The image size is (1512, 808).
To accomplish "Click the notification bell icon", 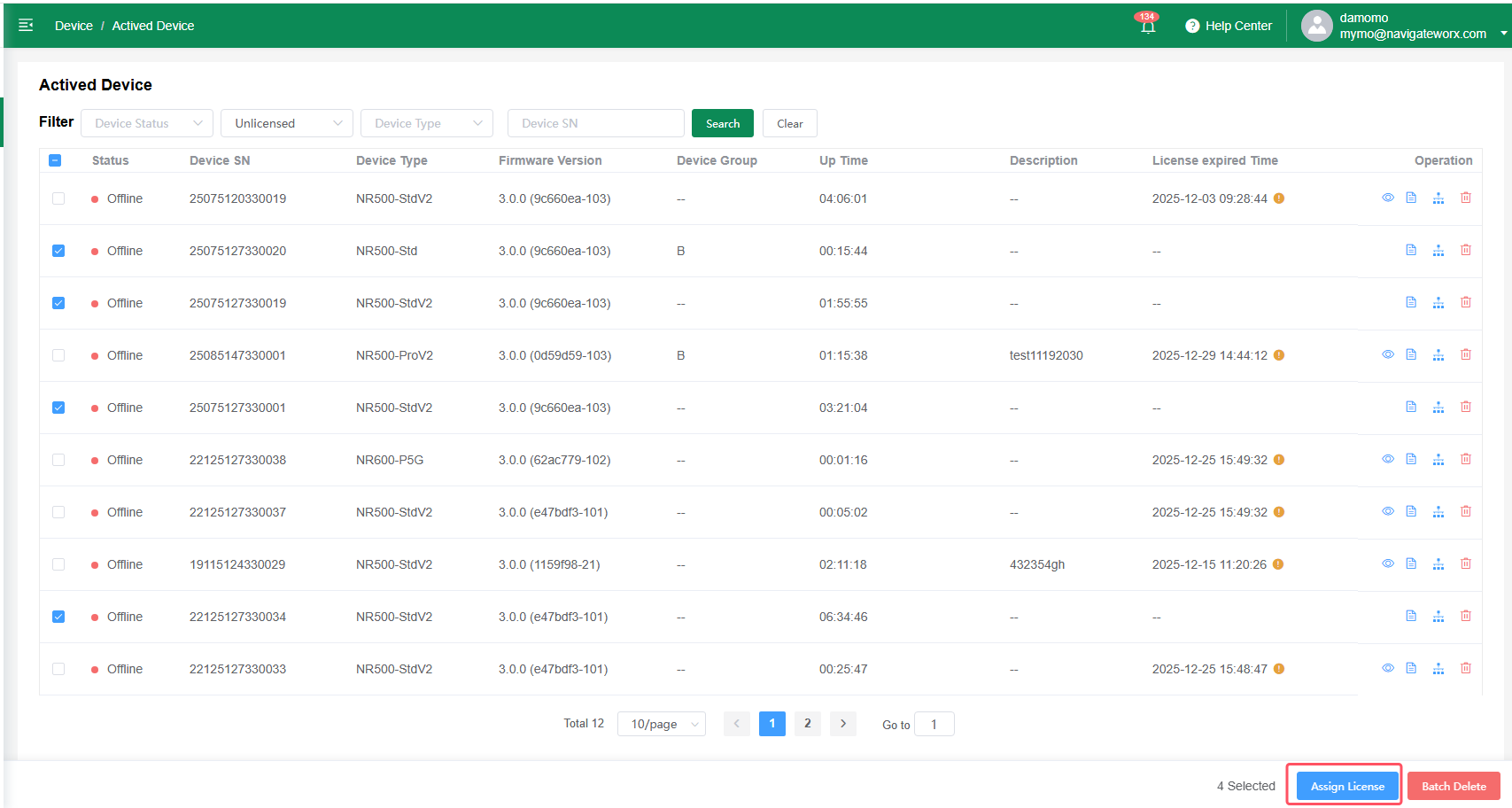I will [x=1147, y=27].
